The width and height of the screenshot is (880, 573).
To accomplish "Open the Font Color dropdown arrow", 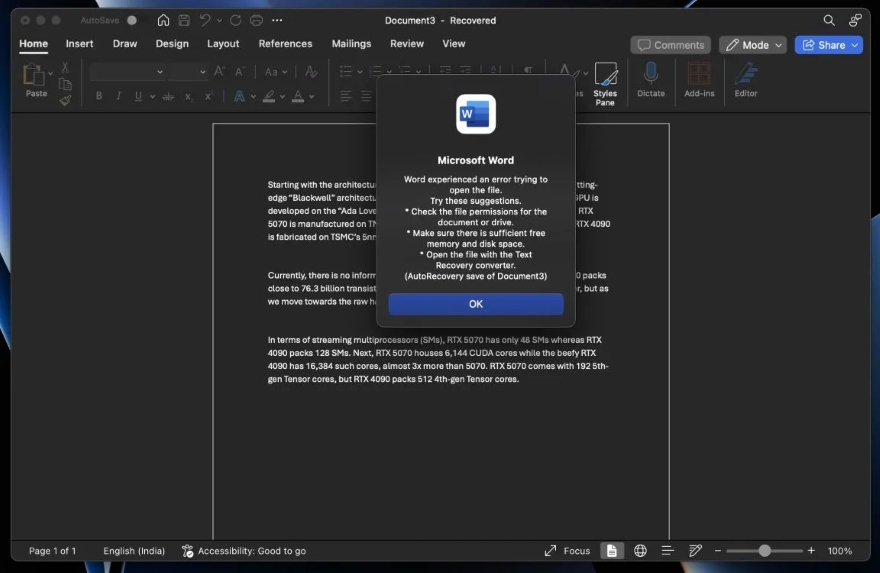I will (311, 97).
